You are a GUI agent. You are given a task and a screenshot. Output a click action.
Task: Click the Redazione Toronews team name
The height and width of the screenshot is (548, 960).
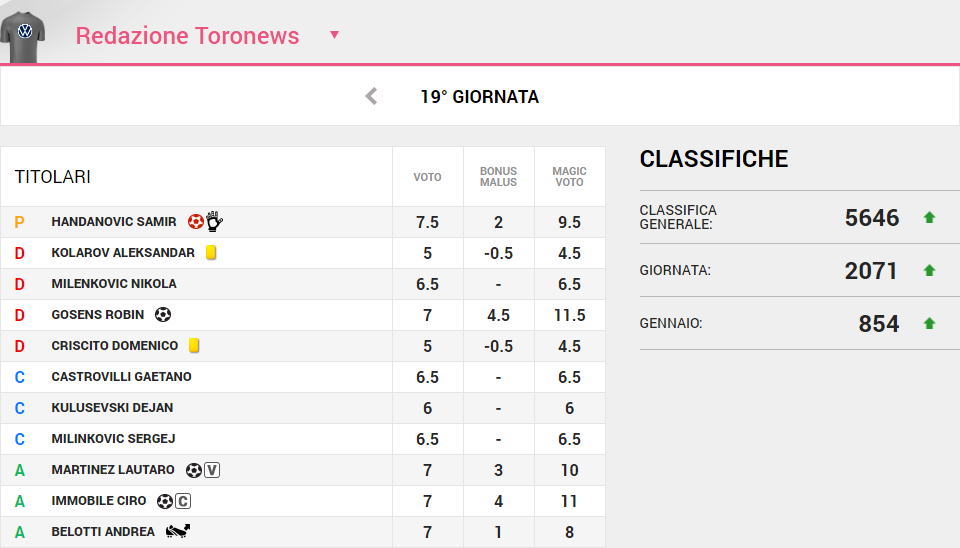[187, 36]
